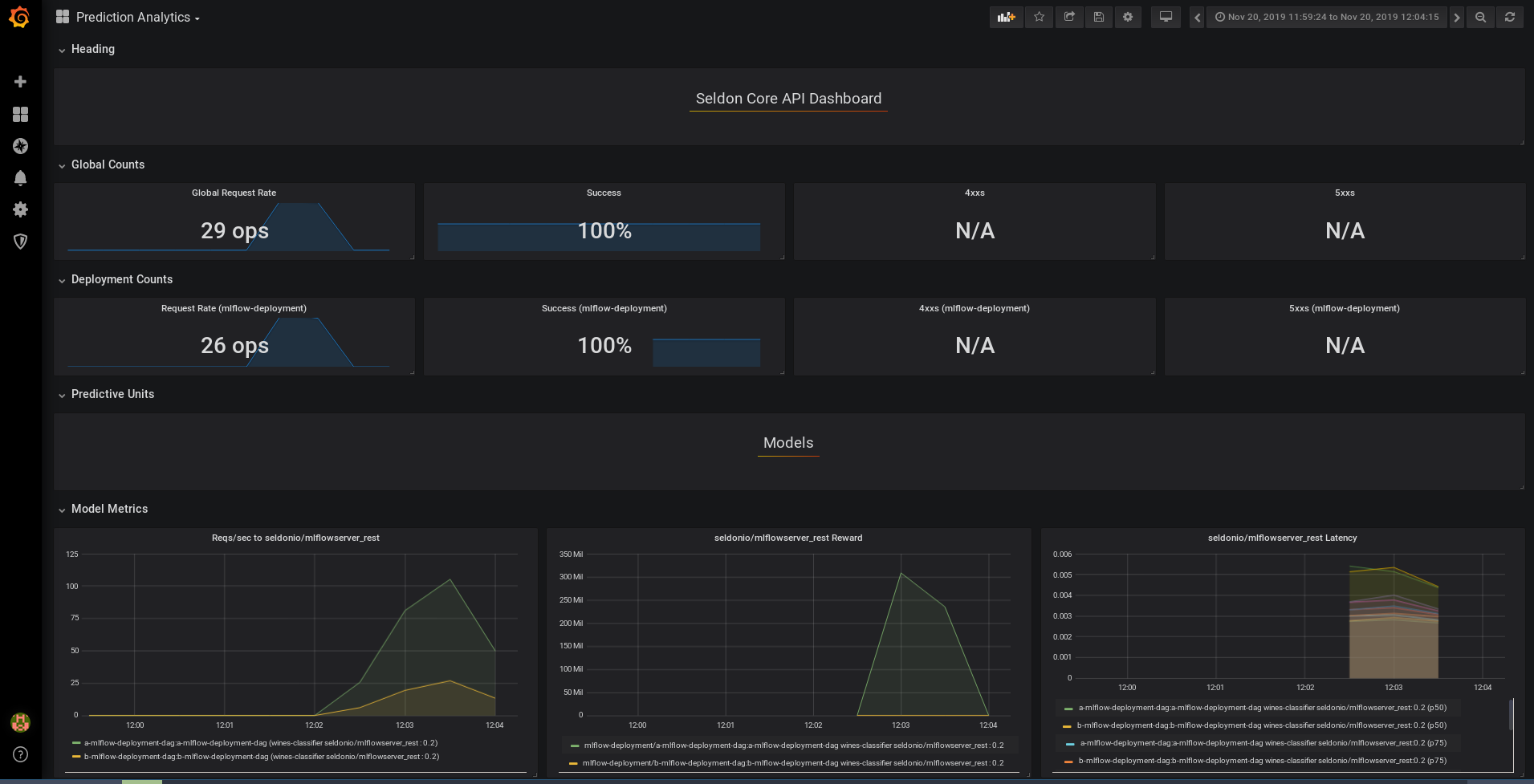1534x784 pixels.
Task: Open dashboard settings gear in top toolbar
Action: 1128,17
